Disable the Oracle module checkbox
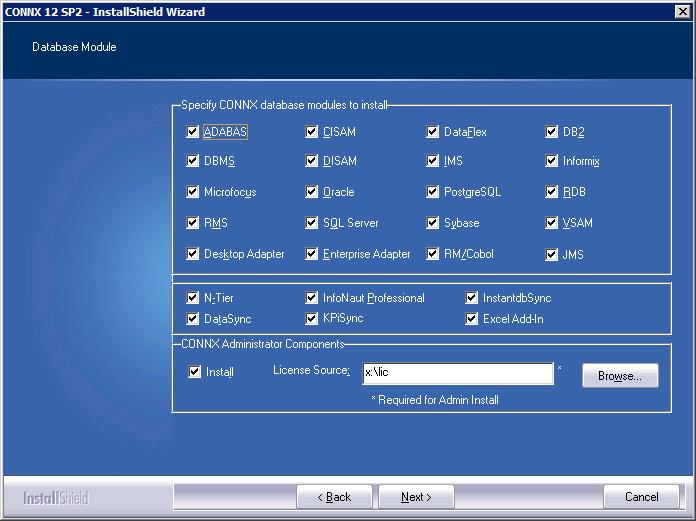Image resolution: width=696 pixels, height=521 pixels. (x=312, y=192)
